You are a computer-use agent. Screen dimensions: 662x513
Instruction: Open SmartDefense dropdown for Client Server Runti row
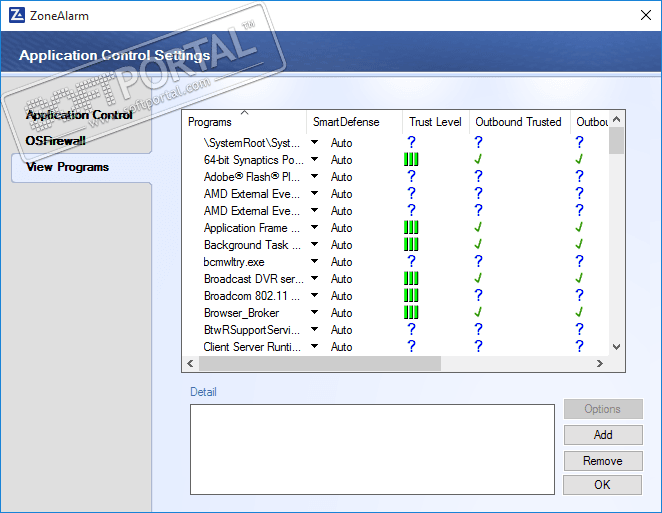tap(315, 346)
